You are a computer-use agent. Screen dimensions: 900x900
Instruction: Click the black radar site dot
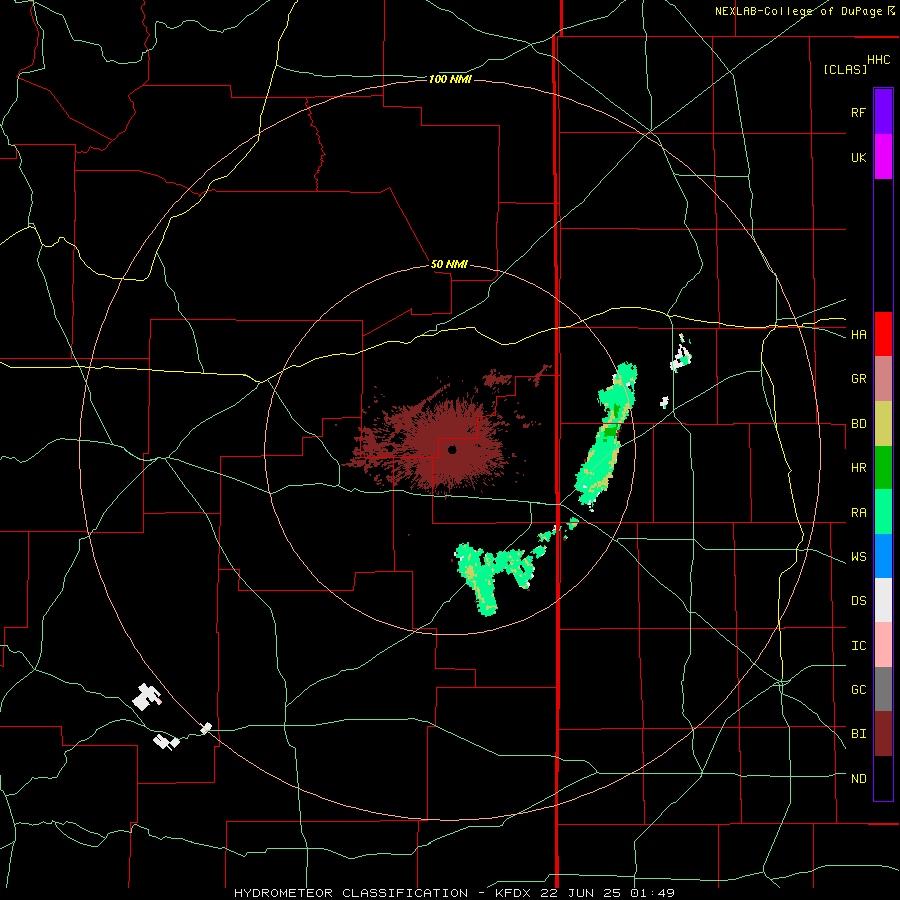coord(452,450)
